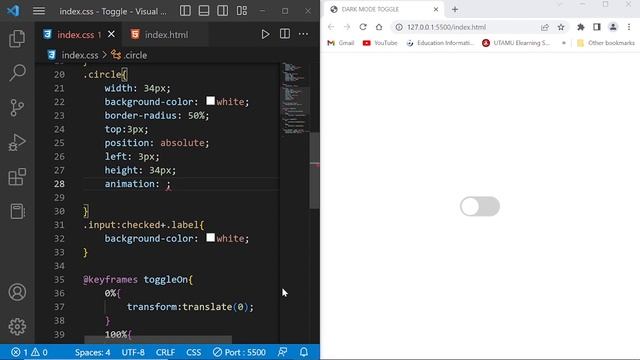Open the Extensions view

(17, 177)
